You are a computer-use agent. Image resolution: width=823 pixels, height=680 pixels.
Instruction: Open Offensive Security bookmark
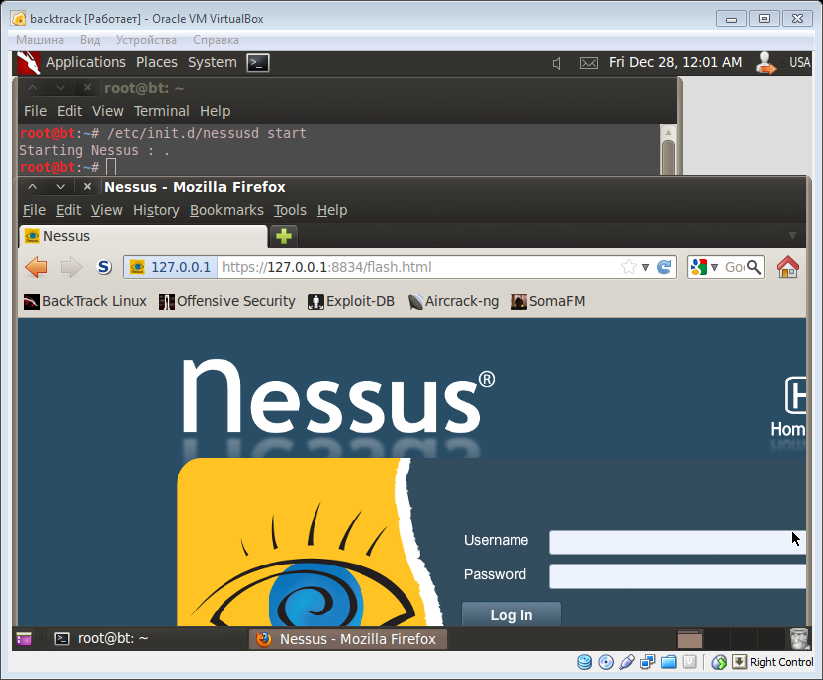coord(227,301)
